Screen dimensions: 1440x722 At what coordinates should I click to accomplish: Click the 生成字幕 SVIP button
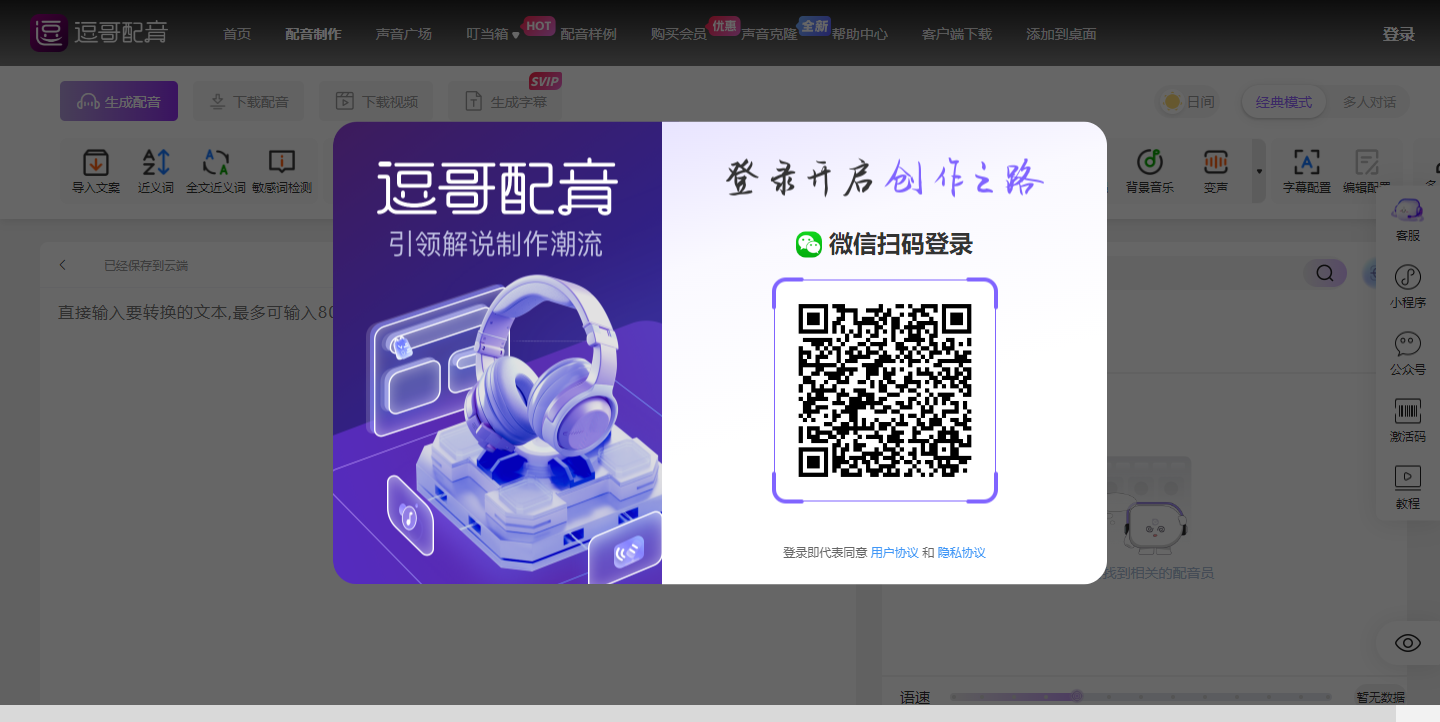[x=505, y=101]
